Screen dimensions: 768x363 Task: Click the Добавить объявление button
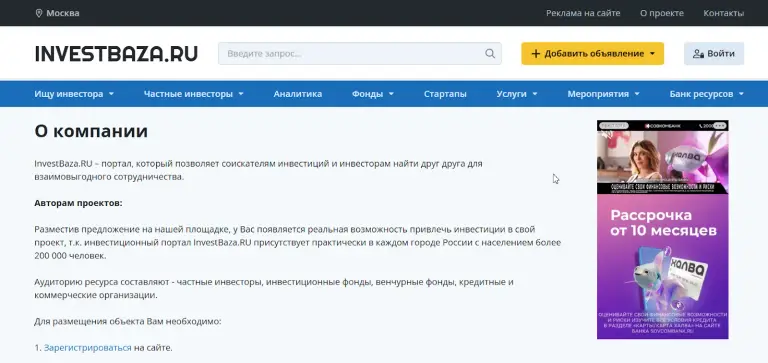[592, 53]
